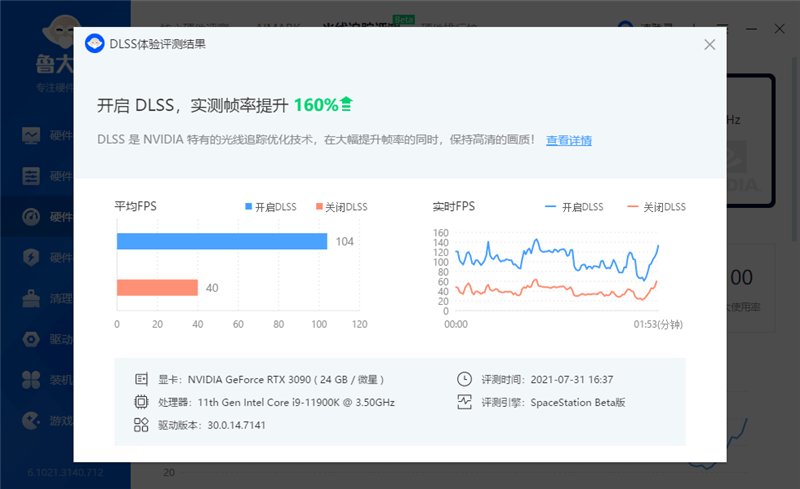800x489 pixels.
Task: Click the blue real-time DLSS-on FPS line
Action: click(557, 259)
